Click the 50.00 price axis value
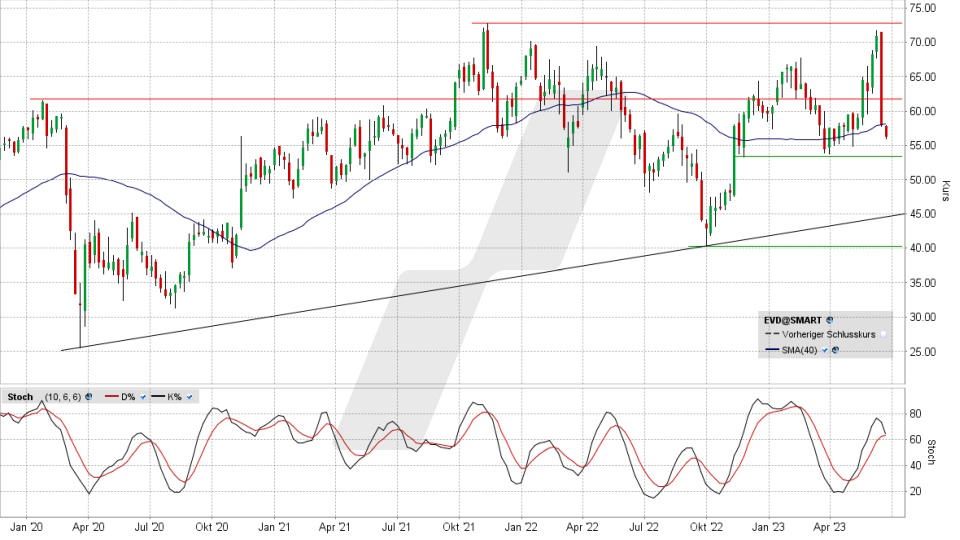The width and height of the screenshot is (960, 540). [923, 180]
